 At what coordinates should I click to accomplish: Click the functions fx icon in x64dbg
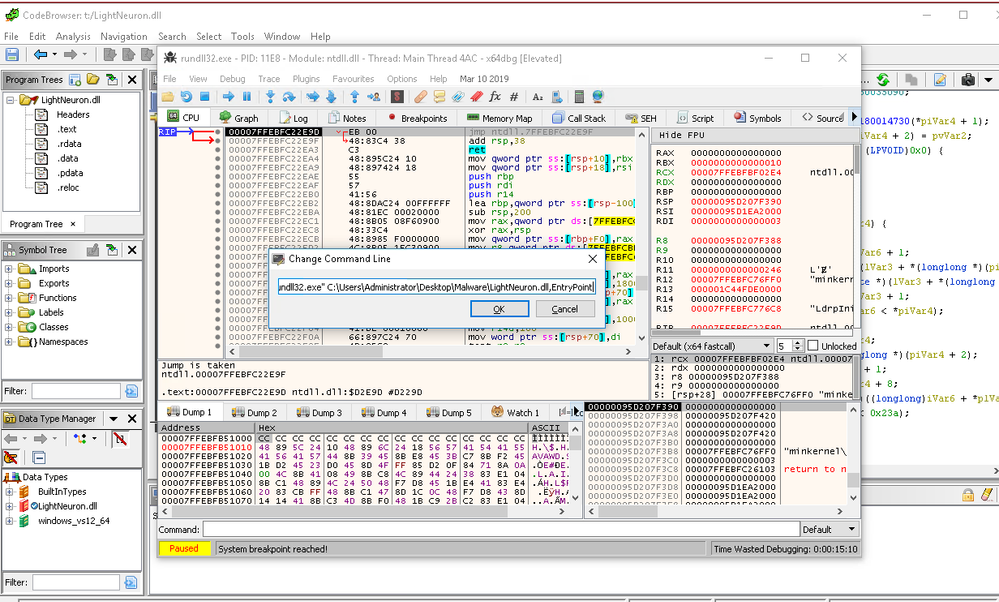click(x=495, y=97)
